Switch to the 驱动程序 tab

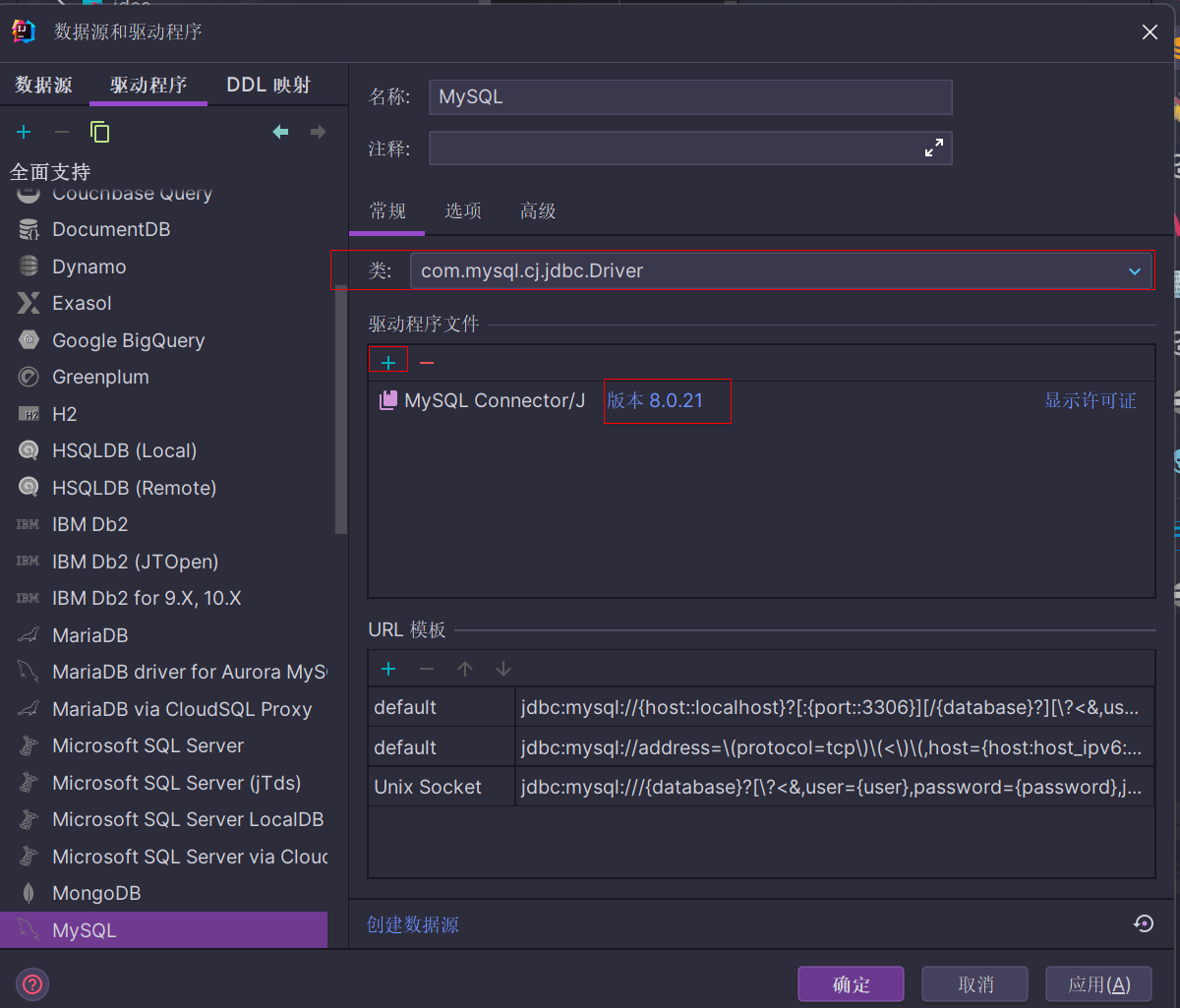148,85
